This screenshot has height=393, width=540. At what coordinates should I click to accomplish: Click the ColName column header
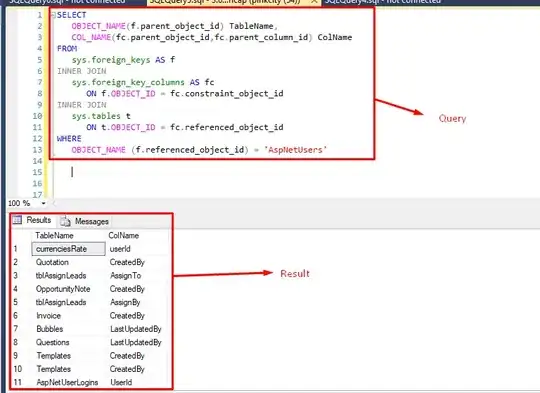point(124,236)
